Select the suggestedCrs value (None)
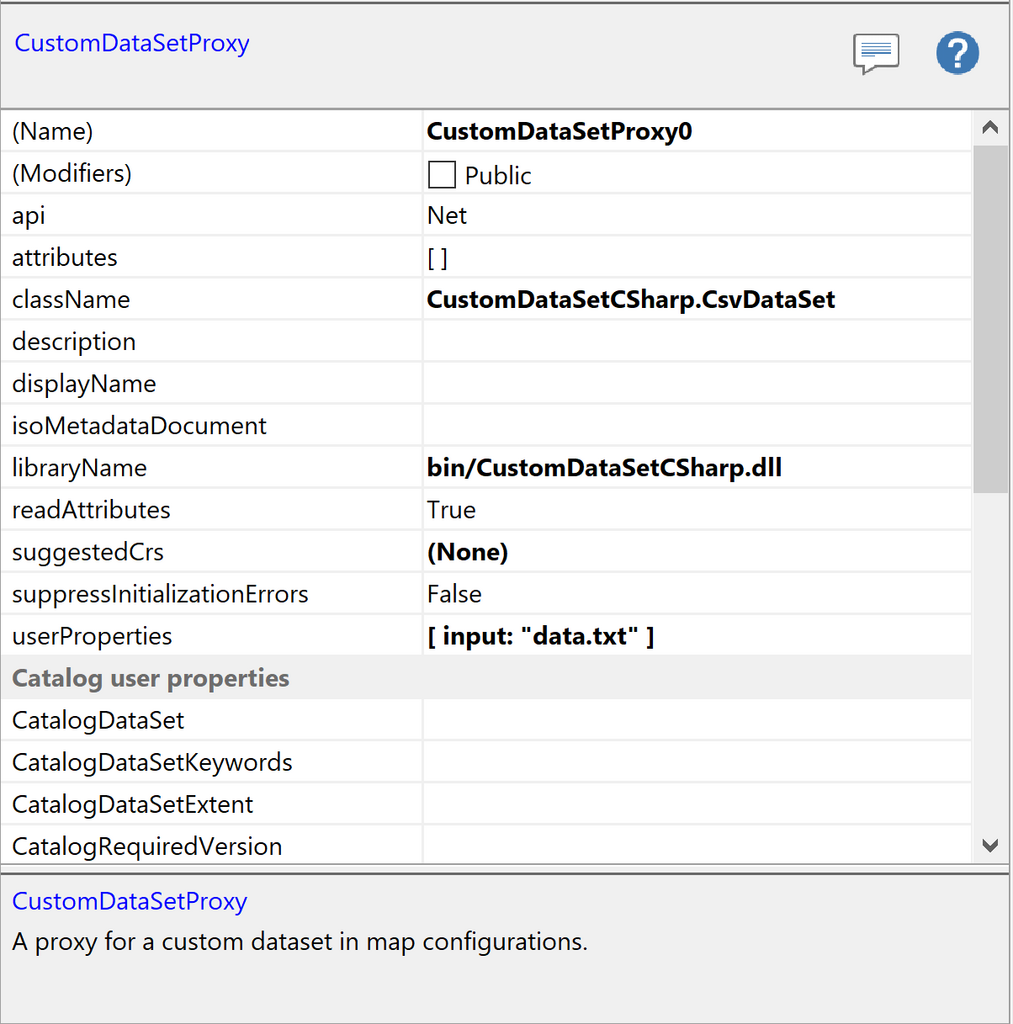Viewport: 1013px width, 1024px height. (468, 552)
